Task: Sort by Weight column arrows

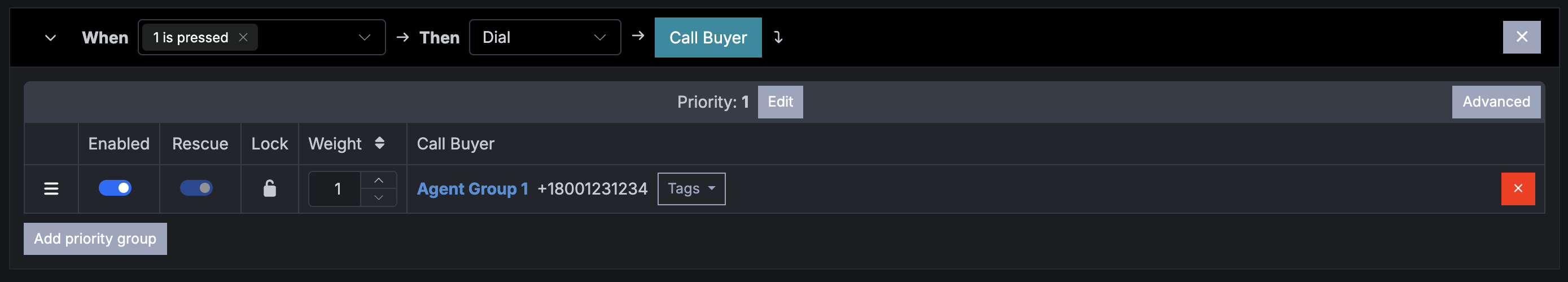Action: (379, 143)
